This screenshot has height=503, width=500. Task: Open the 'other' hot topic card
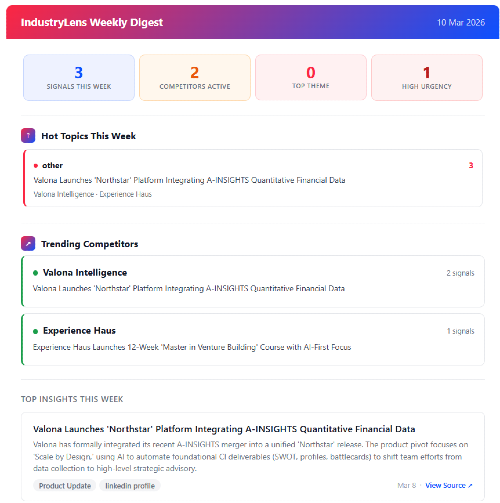tap(253, 178)
